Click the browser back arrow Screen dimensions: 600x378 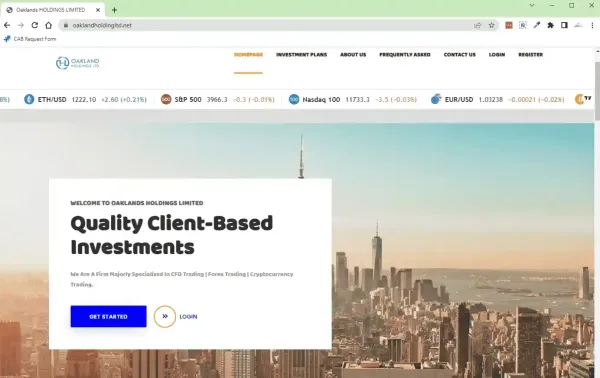[7, 25]
